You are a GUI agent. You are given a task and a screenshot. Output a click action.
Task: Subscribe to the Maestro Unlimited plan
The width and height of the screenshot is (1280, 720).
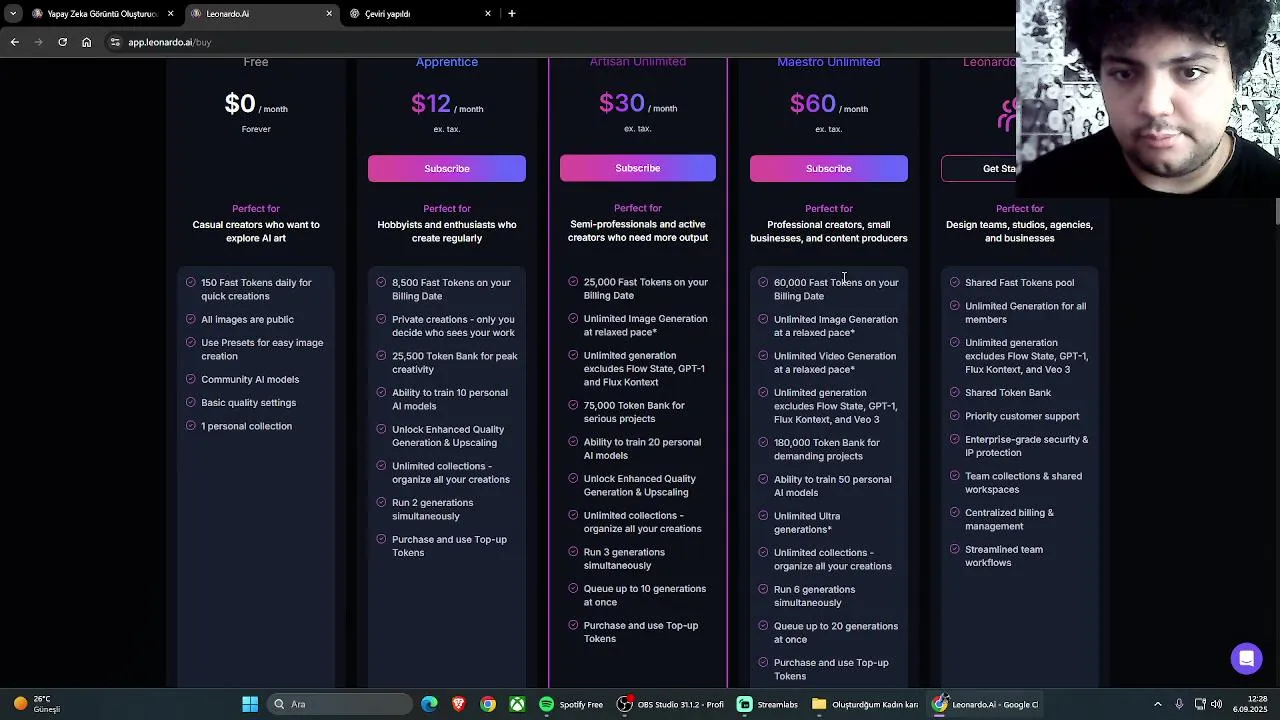(828, 168)
